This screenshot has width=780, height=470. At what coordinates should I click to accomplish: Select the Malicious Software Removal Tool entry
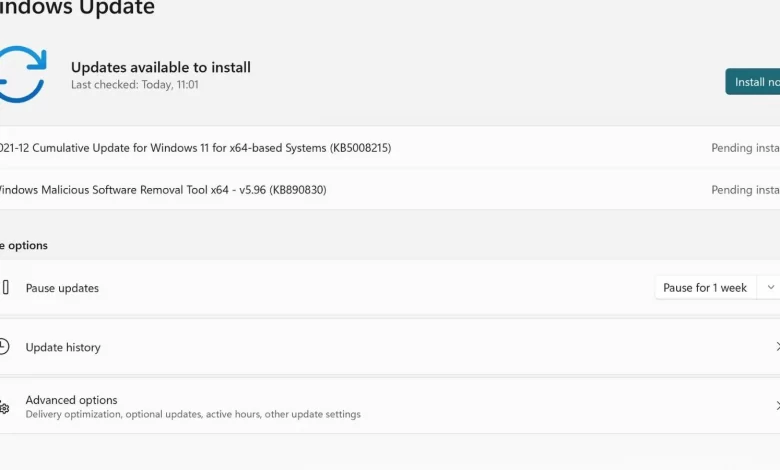click(162, 190)
